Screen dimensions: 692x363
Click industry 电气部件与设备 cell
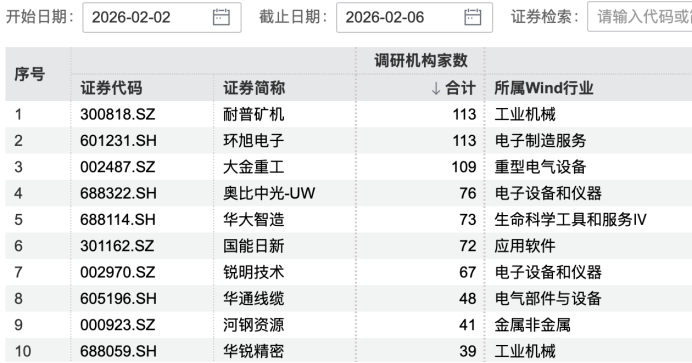pyautogui.click(x=548, y=299)
